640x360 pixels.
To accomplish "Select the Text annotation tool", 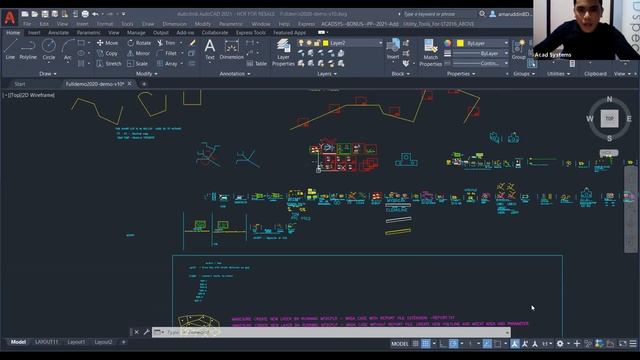I will 210,49.
